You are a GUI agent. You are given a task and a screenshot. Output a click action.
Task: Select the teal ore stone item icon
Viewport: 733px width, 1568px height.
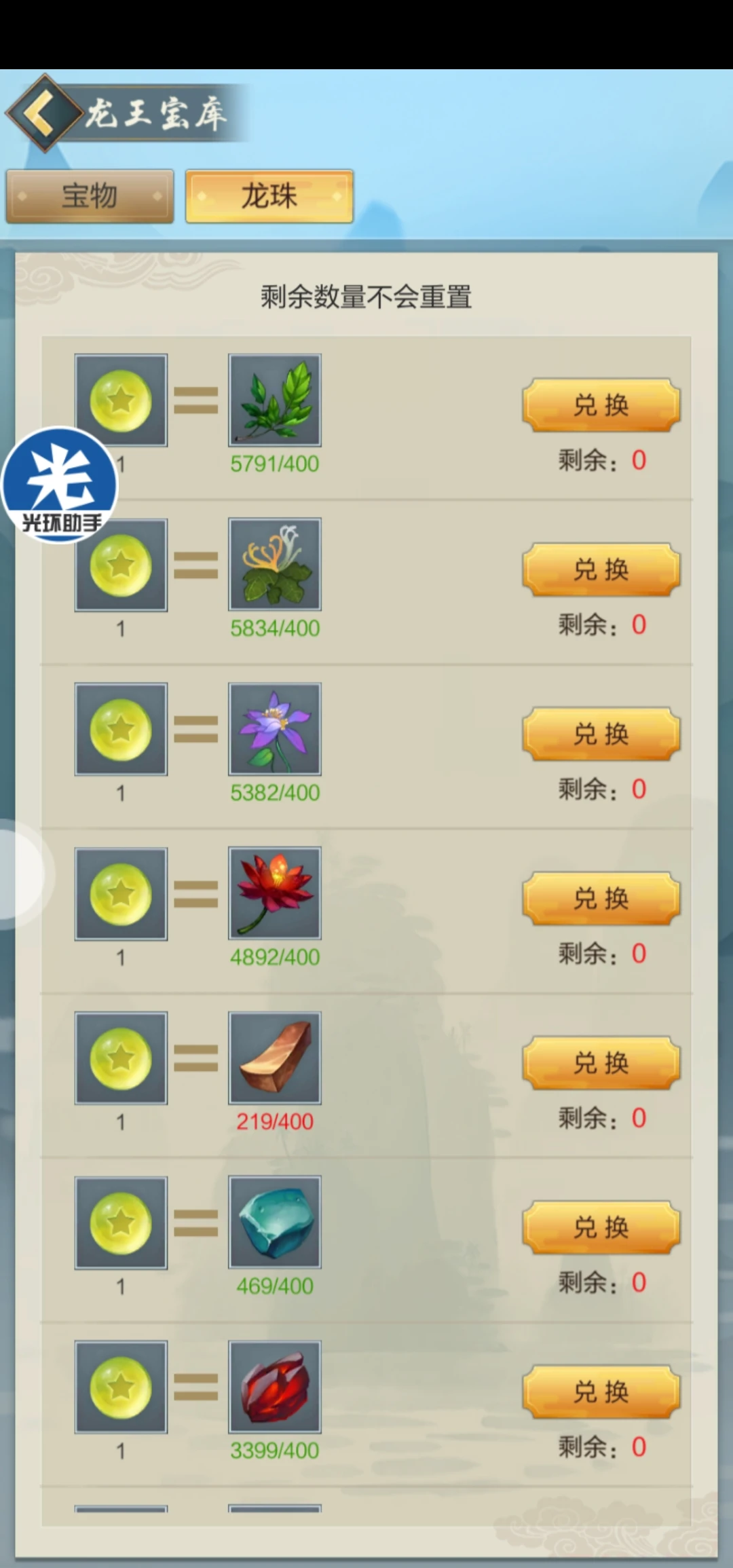(x=275, y=1222)
